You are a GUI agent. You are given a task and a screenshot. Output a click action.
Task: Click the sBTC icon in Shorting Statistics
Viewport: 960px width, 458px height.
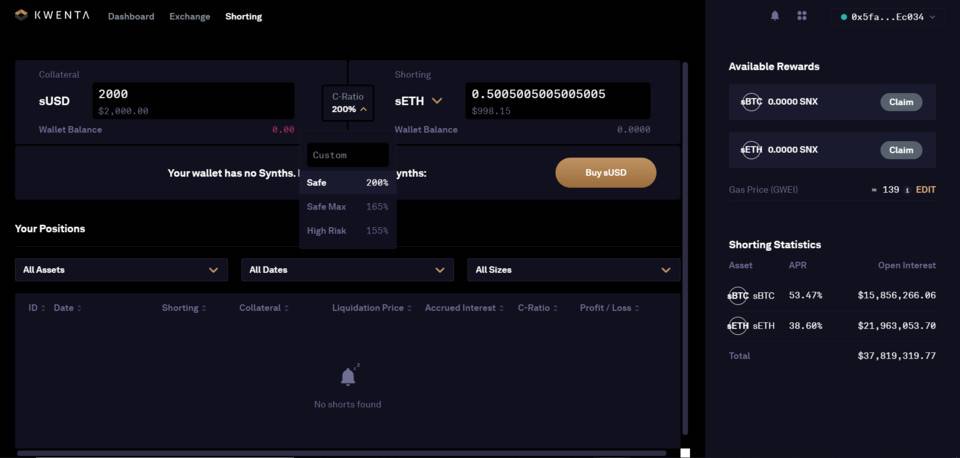click(738, 296)
